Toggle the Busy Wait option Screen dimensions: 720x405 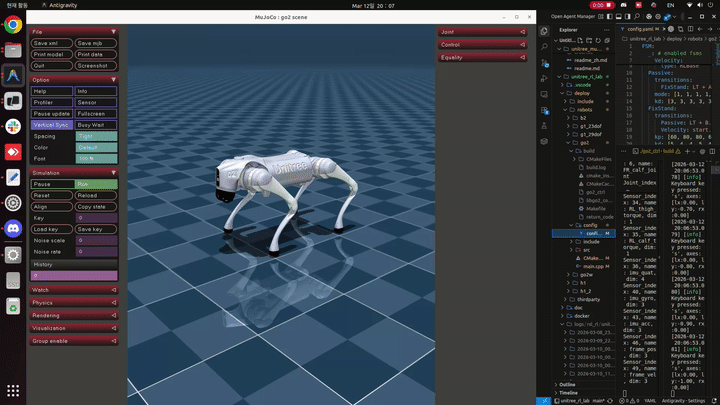tap(96, 124)
